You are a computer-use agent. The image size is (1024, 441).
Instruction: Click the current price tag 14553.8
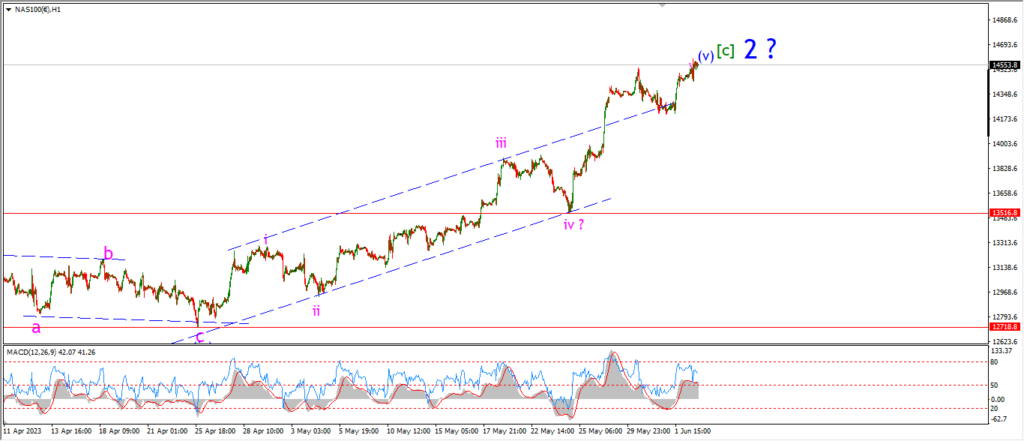1004,66
